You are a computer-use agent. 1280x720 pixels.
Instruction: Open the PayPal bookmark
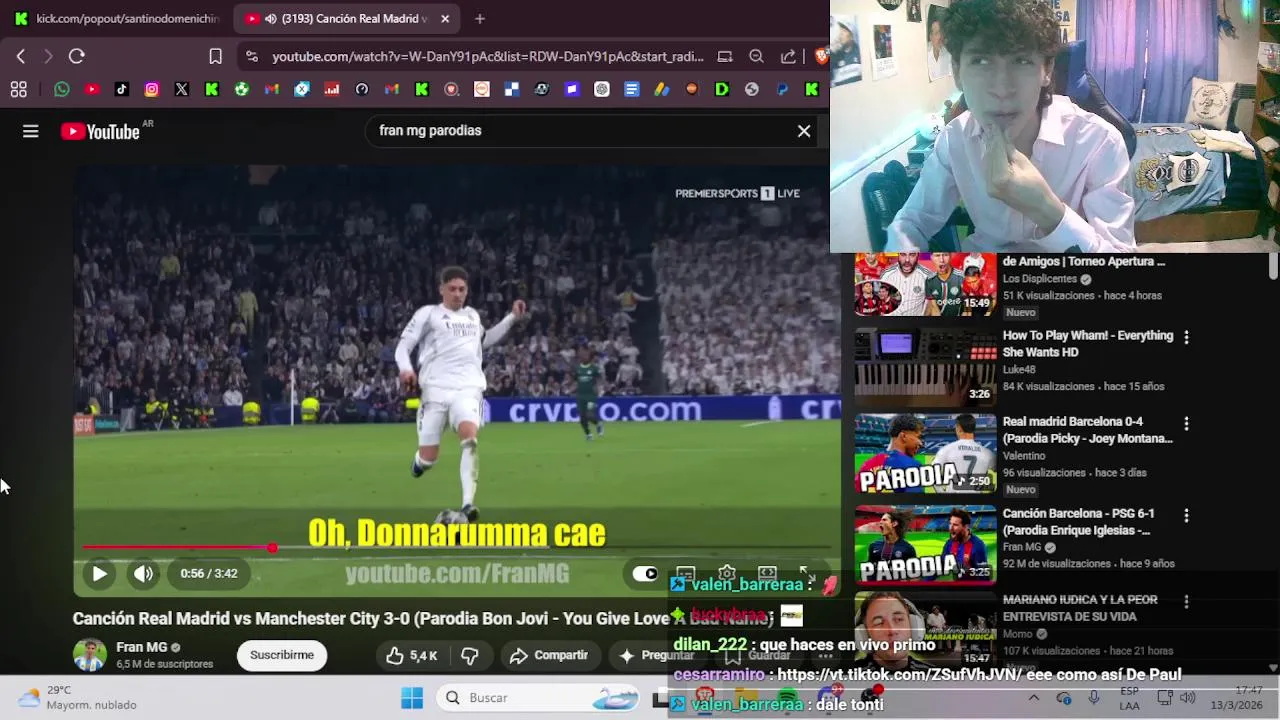(782, 89)
